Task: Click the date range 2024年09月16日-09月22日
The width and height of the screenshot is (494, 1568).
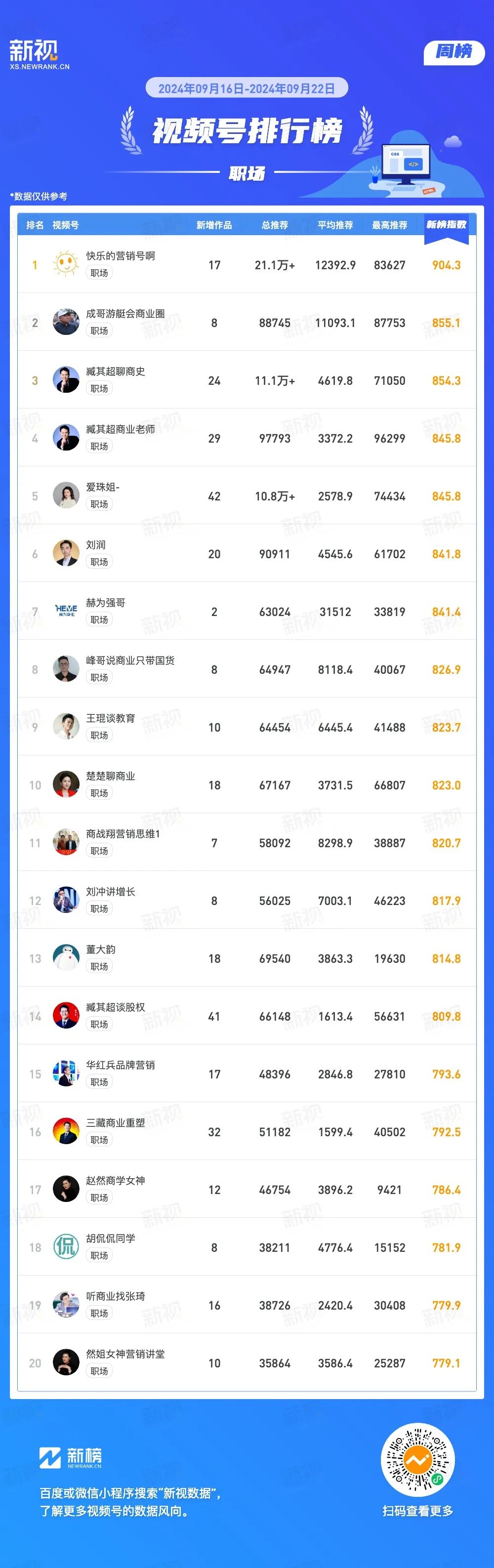Action: [x=247, y=88]
